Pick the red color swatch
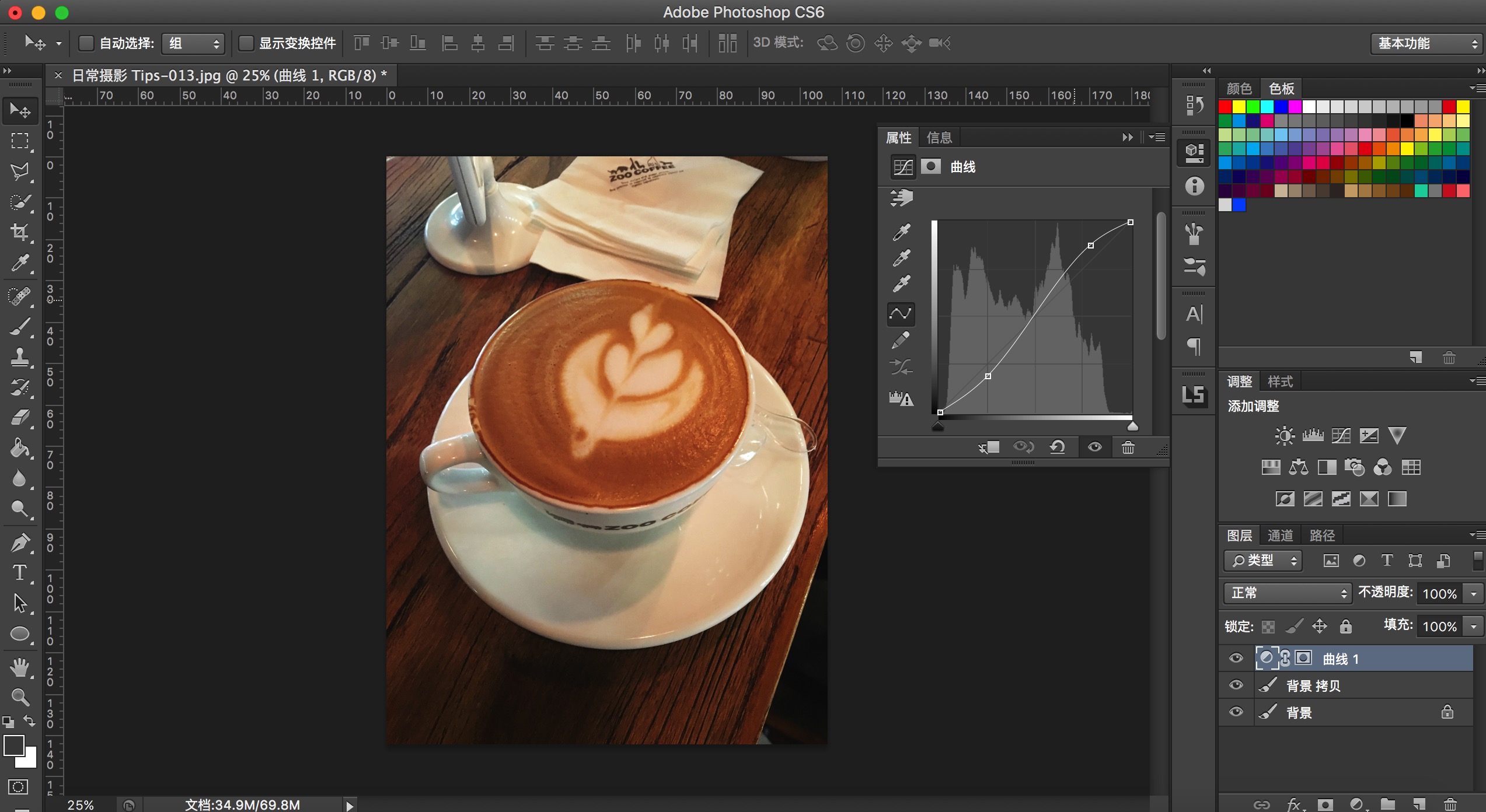The width and height of the screenshot is (1486, 812). click(x=1225, y=107)
